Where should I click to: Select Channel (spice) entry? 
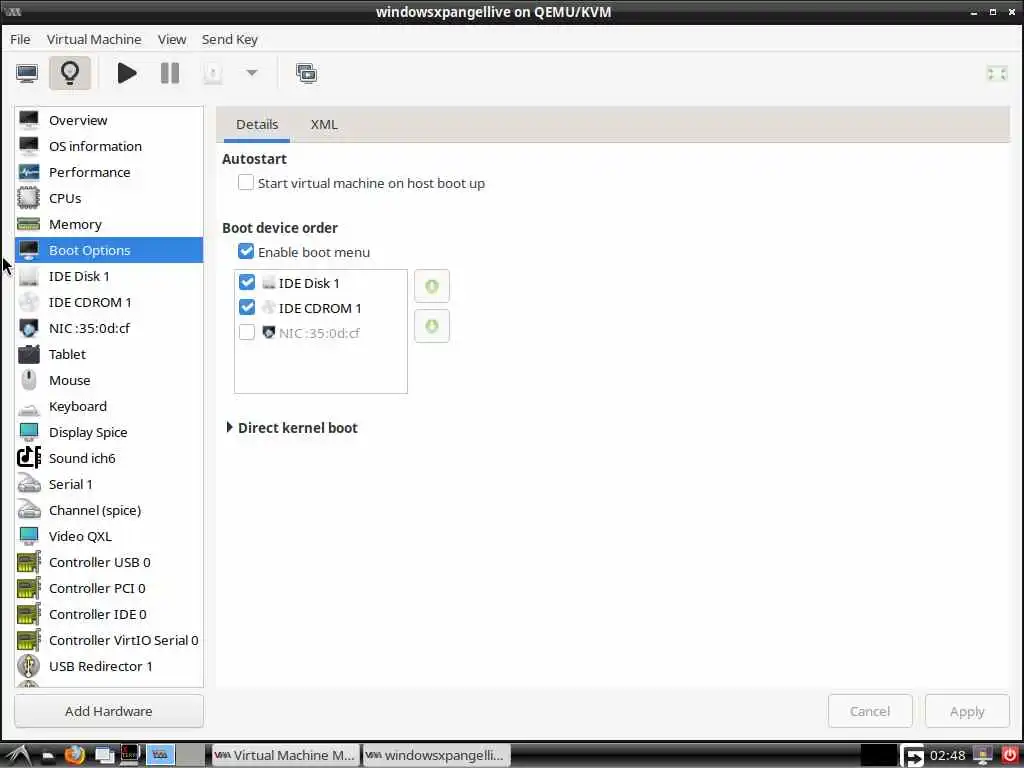109,510
